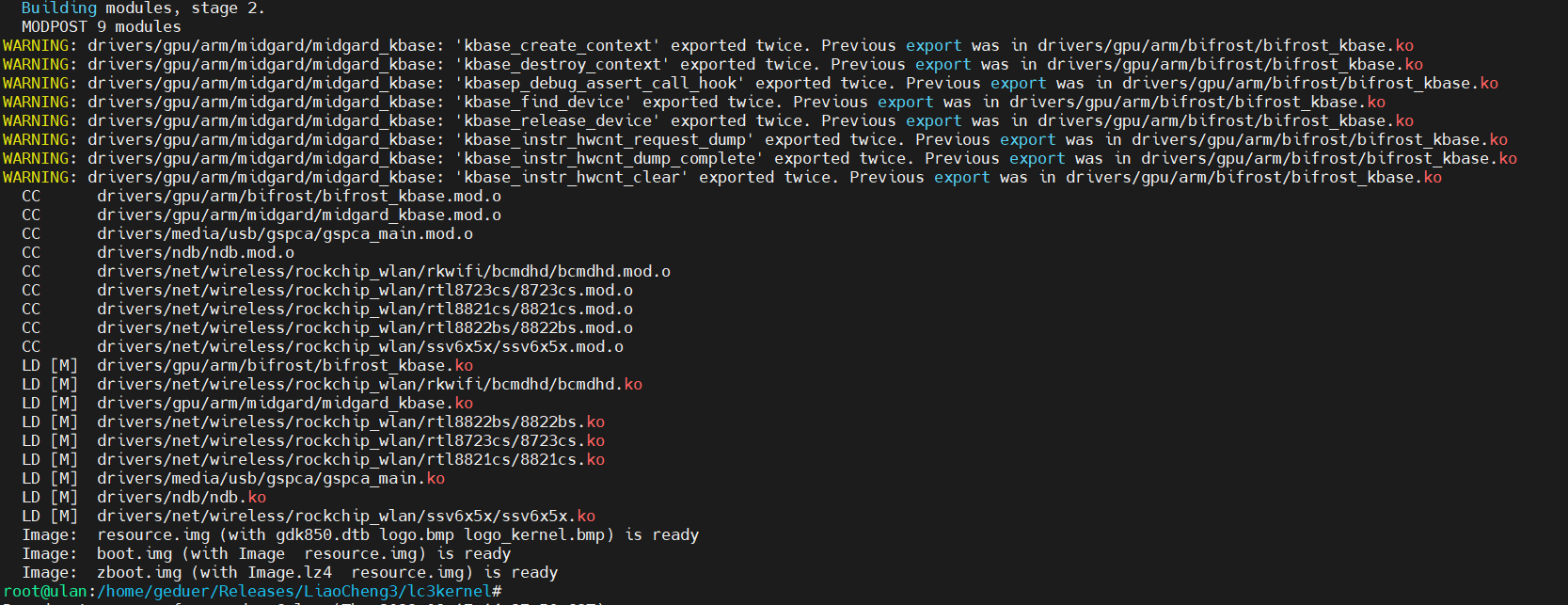Viewport: 1568px width, 605px height.
Task: Click the CC ssv6x5x.mod.o path
Action: [x=360, y=346]
